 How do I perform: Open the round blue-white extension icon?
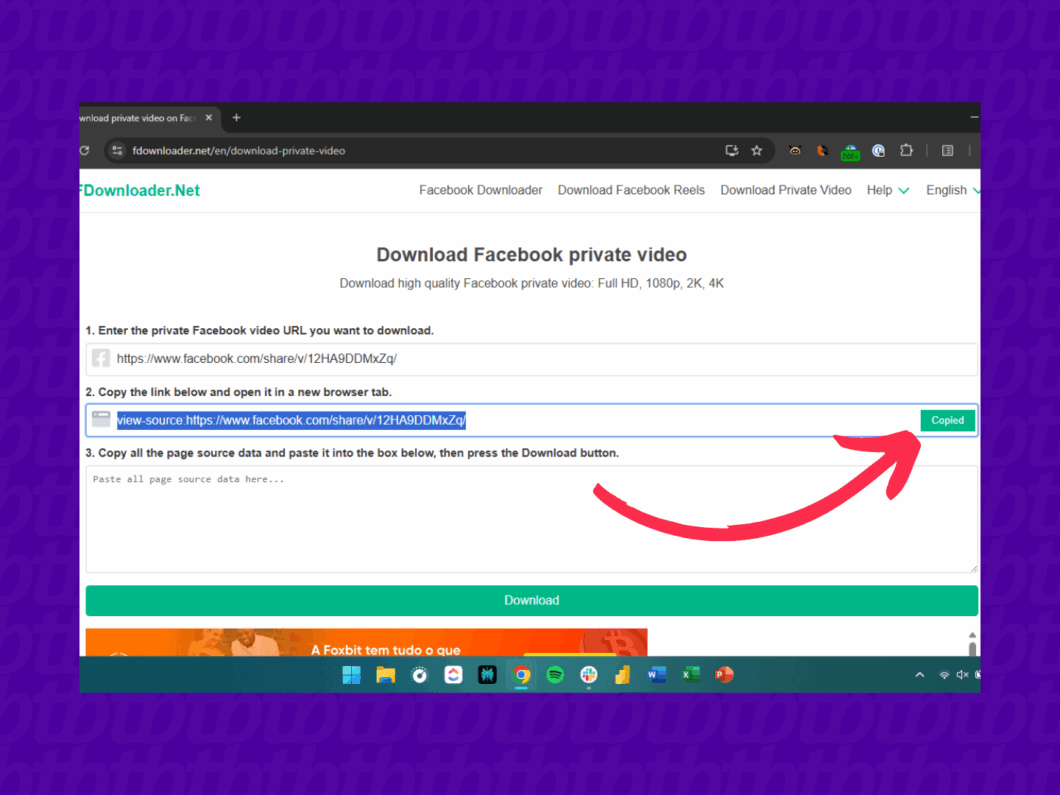(878, 150)
